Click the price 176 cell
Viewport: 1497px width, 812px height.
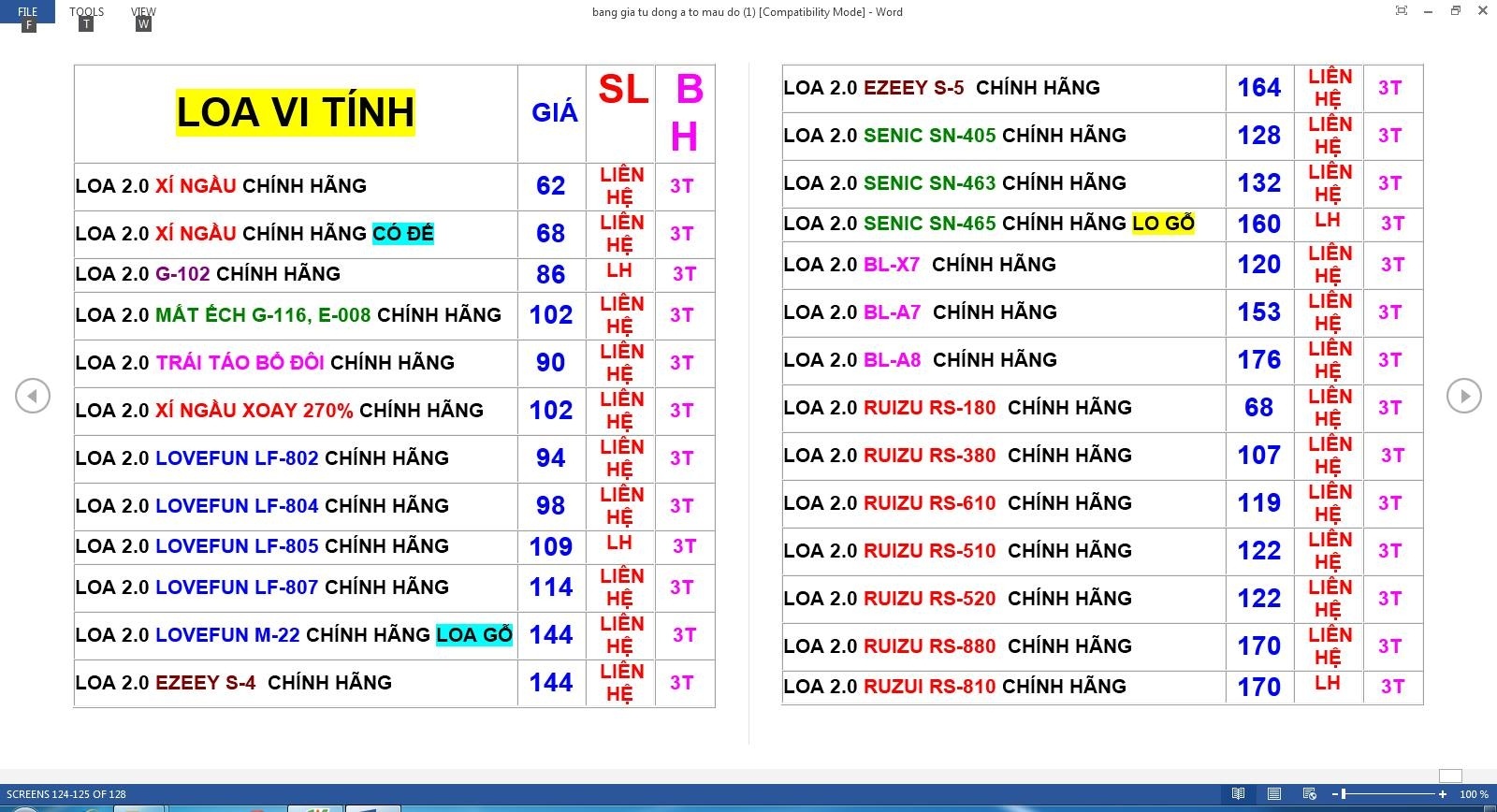1259,359
